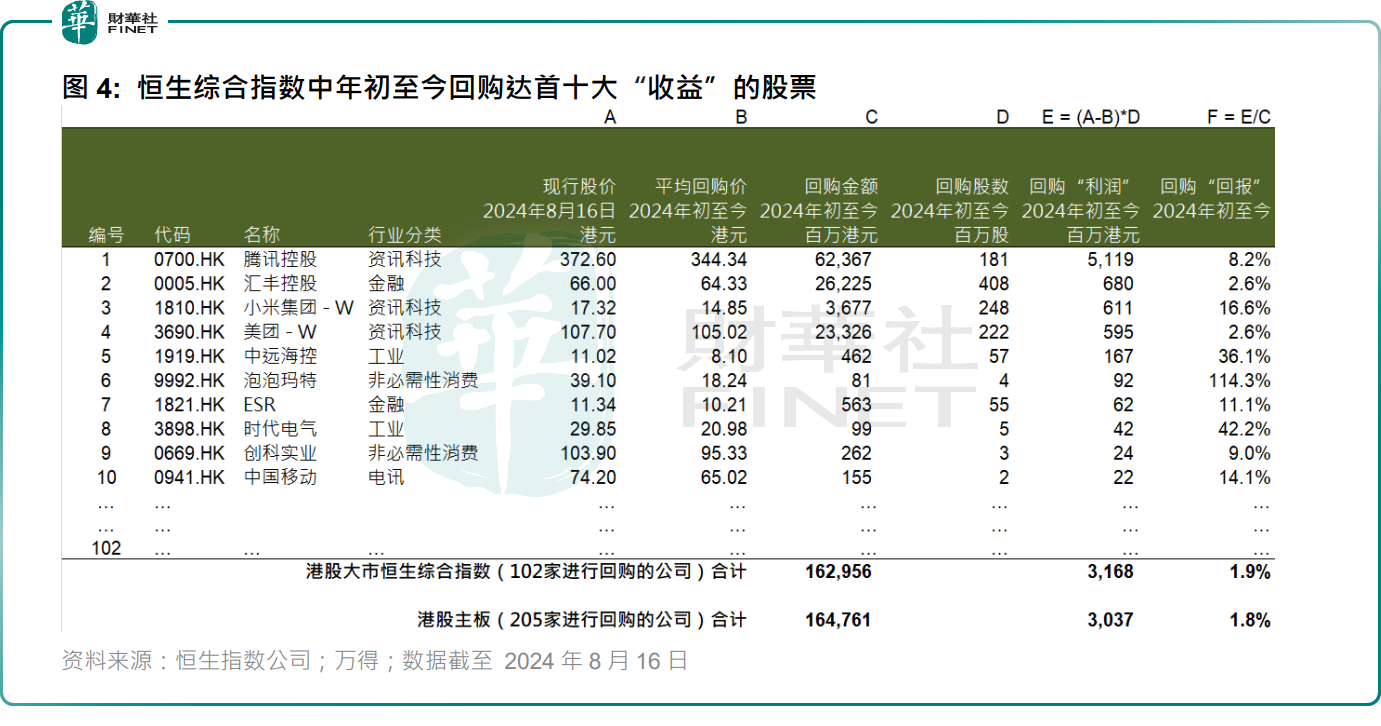This screenshot has width=1381, height=726.
Task: Click the formula label F = E/C
Action: pos(1239,117)
